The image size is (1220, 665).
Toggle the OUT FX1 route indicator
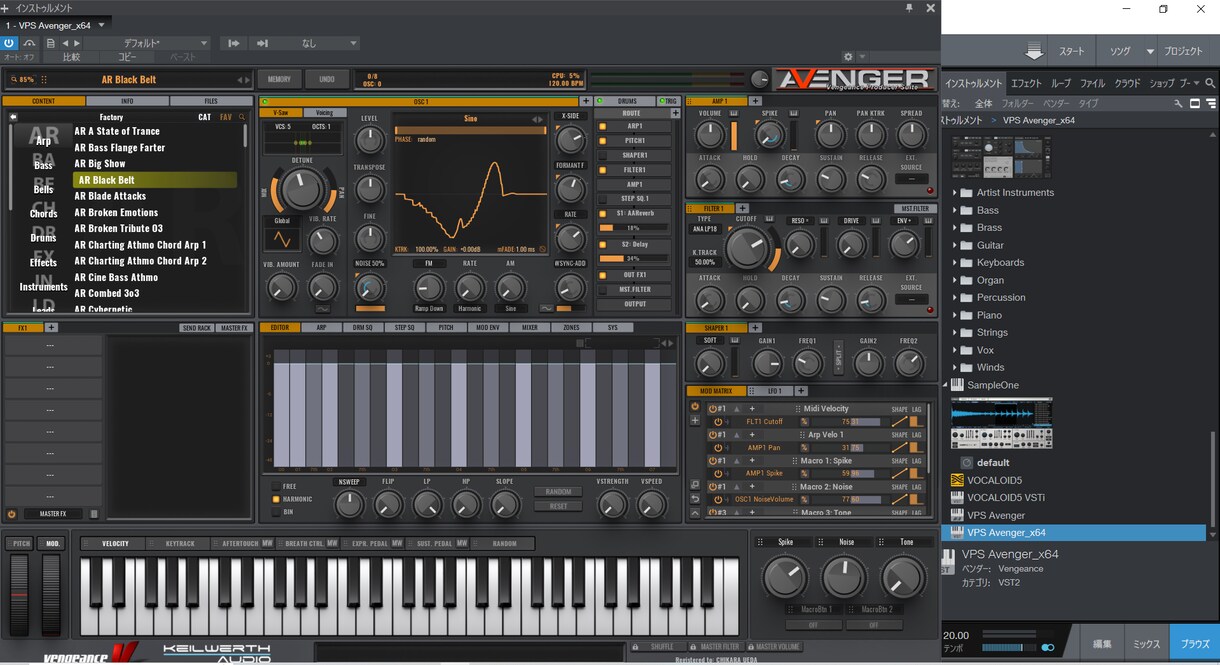(x=602, y=275)
